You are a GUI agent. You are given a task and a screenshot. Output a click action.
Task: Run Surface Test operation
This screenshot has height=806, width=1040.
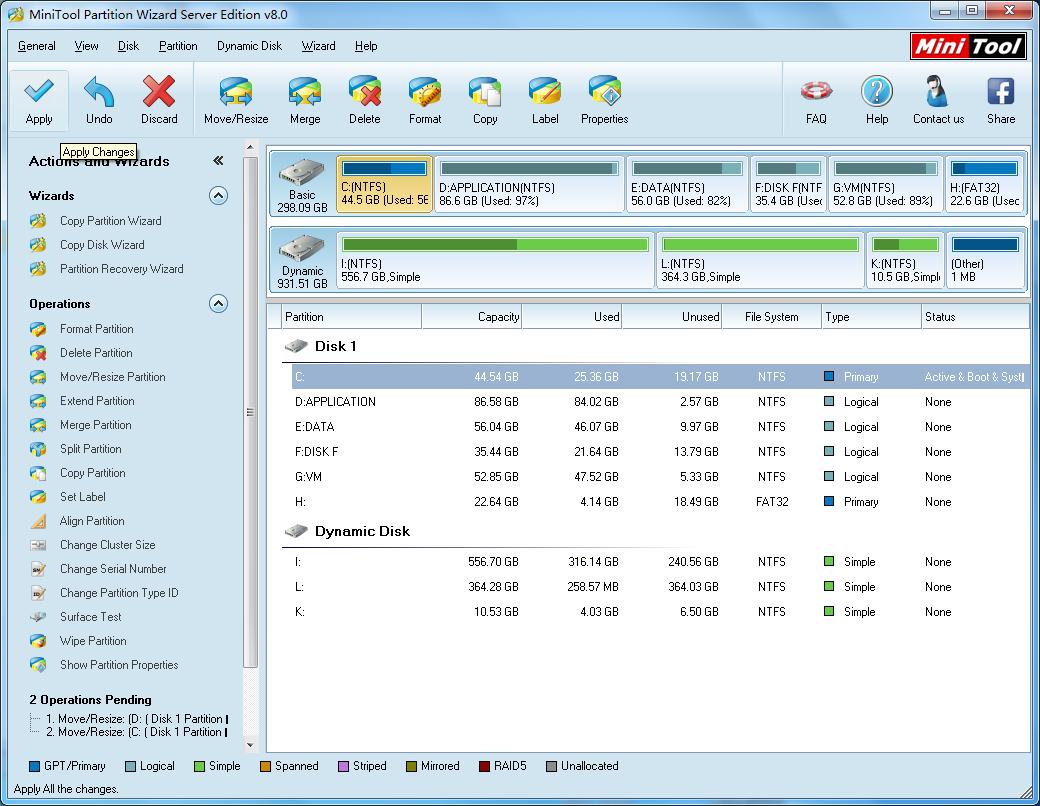pyautogui.click(x=90, y=616)
